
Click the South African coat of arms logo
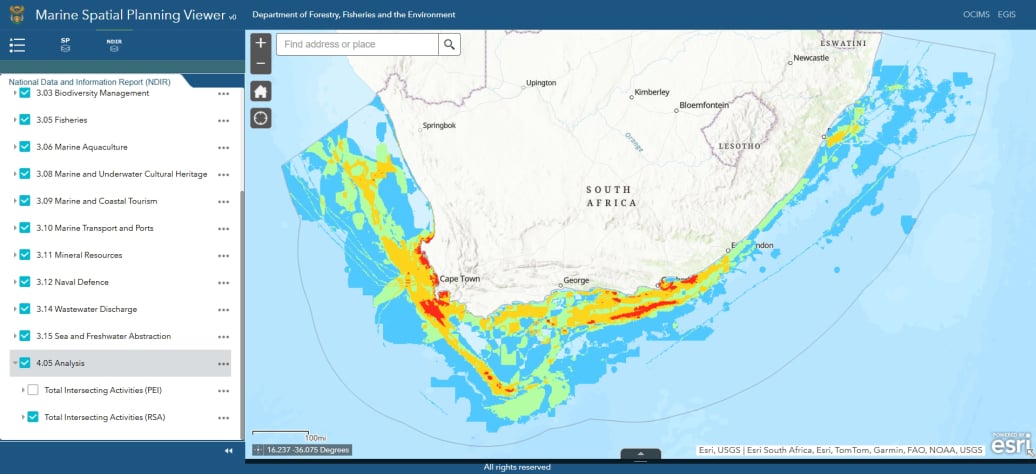tap(17, 15)
